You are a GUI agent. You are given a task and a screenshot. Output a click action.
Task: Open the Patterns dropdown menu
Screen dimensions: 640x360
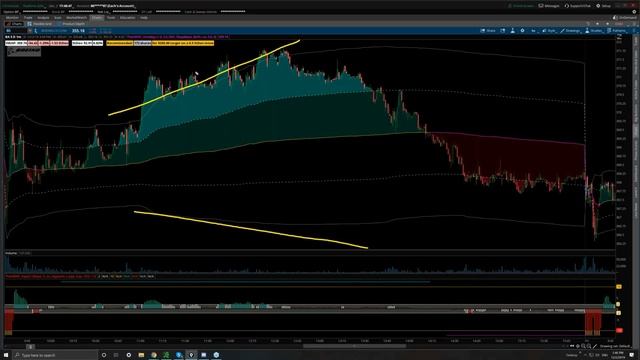[x=617, y=31]
